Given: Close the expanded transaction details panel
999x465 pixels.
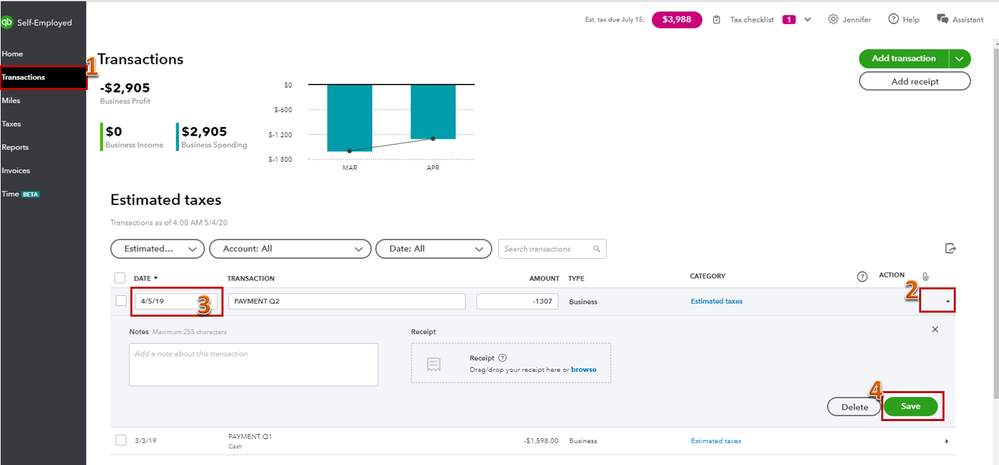Looking at the screenshot, I should tap(935, 329).
